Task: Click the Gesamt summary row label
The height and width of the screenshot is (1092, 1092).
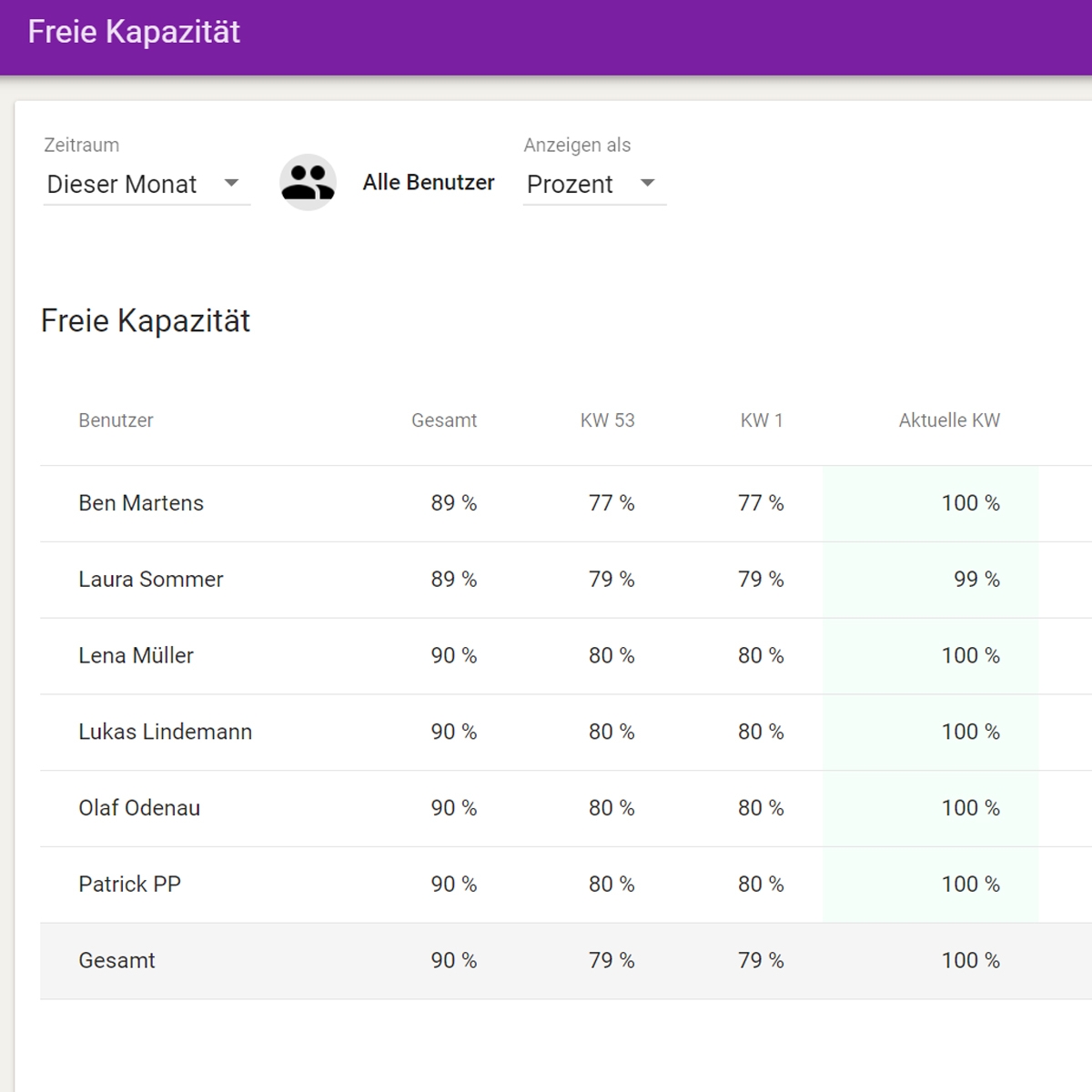Action: coord(116,960)
